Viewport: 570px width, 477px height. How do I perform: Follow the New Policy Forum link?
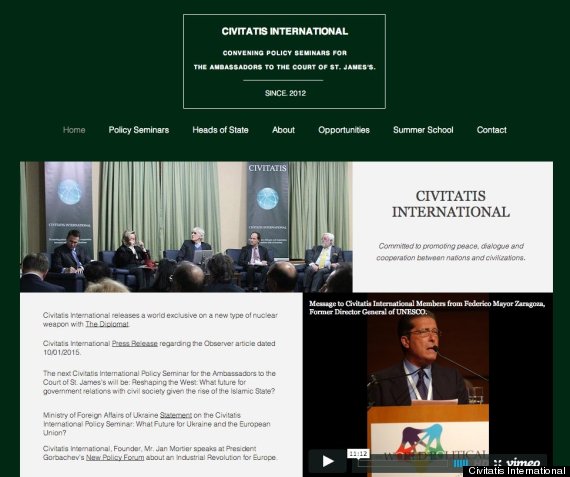click(115, 457)
